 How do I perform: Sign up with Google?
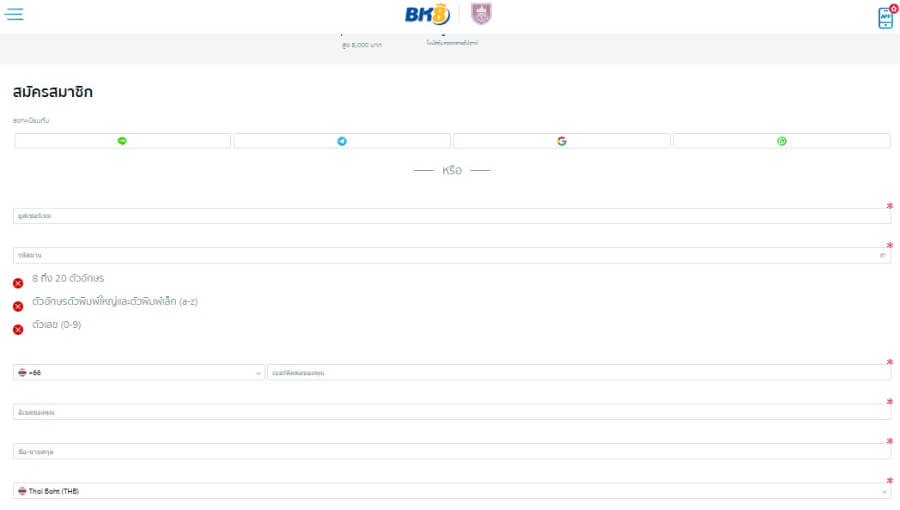pos(562,141)
